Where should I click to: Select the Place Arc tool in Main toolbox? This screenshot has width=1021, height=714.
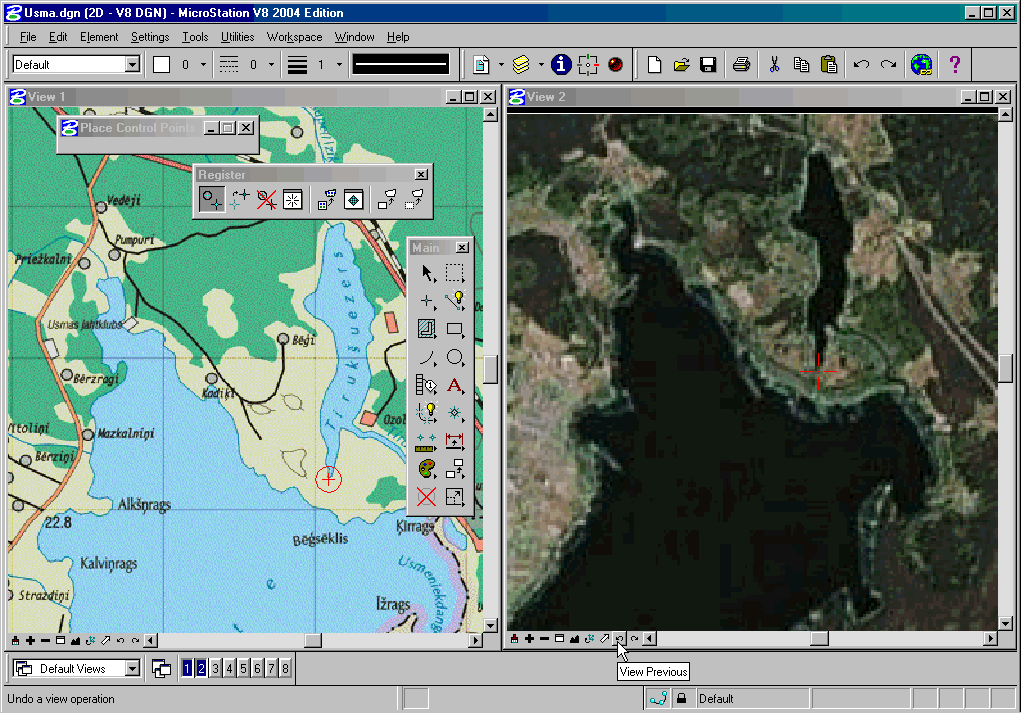[427, 357]
